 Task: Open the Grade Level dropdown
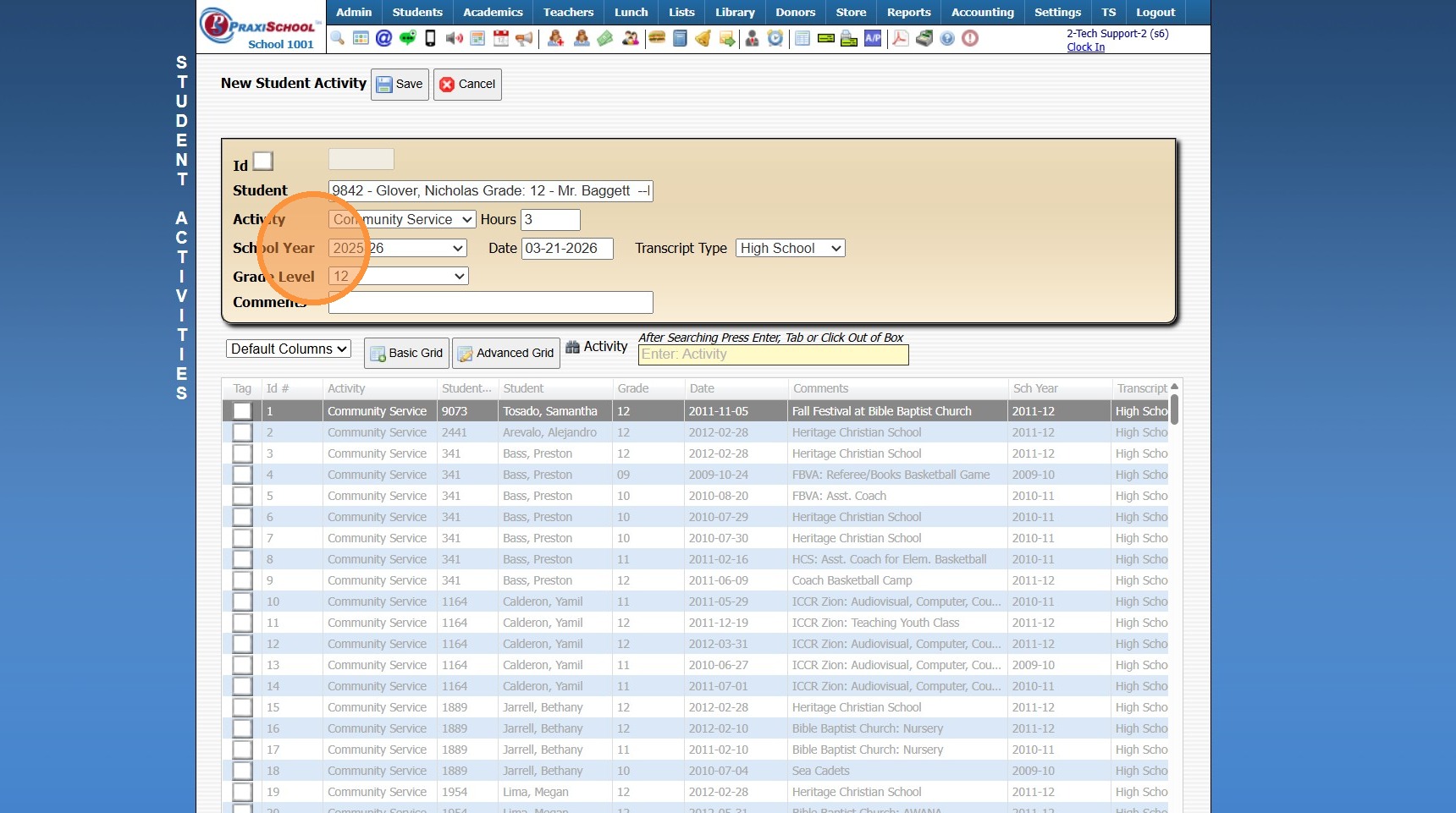[398, 276]
